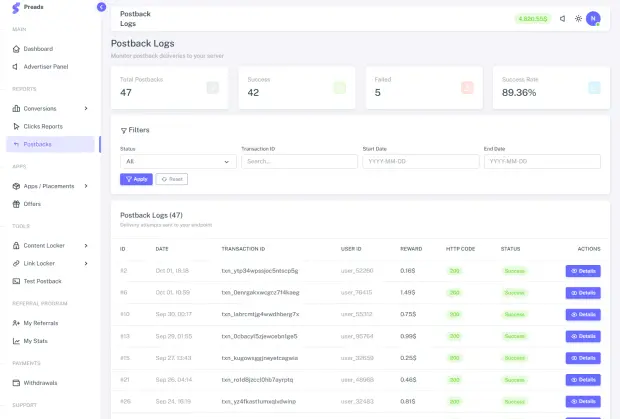620x419 pixels.
Task: View Details for the 1.49$ reward row
Action: (583, 293)
